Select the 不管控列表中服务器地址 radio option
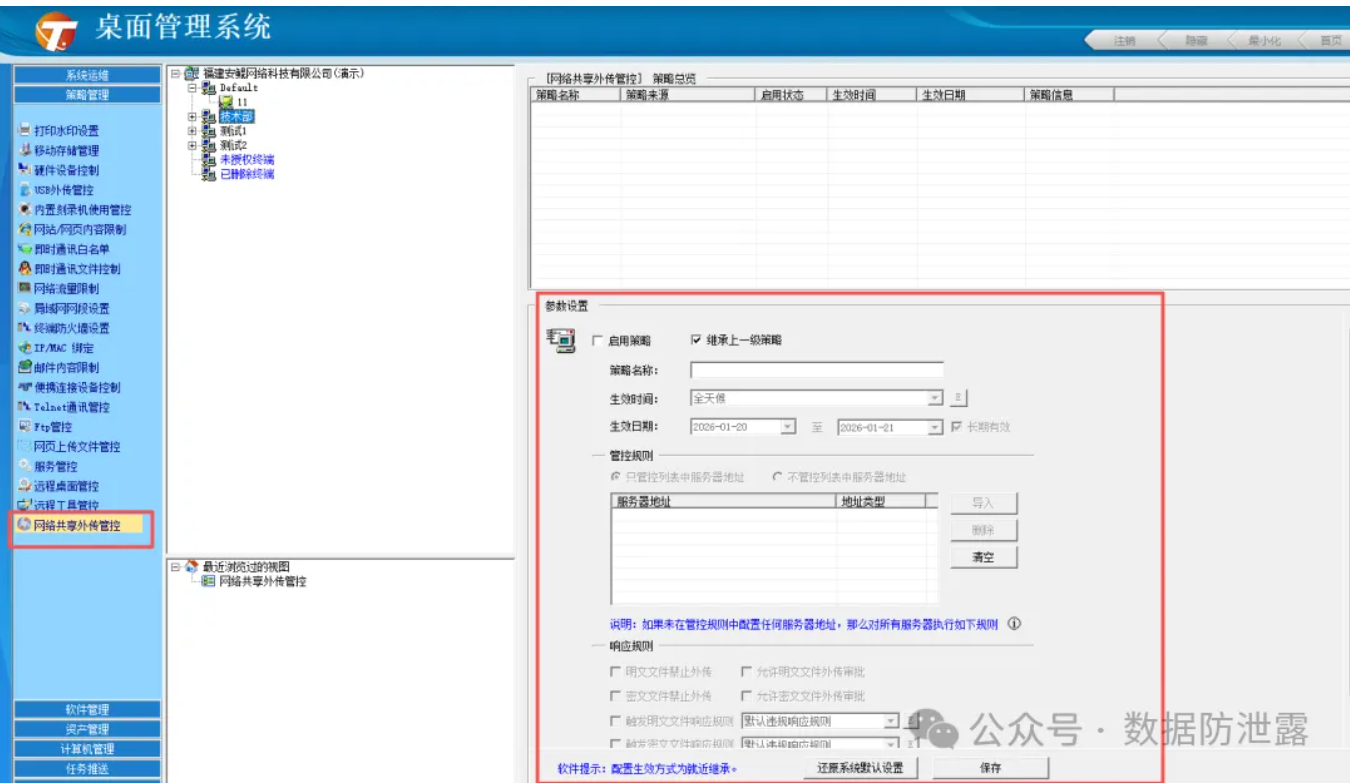Screen dimensions: 1350x784 tap(777, 478)
